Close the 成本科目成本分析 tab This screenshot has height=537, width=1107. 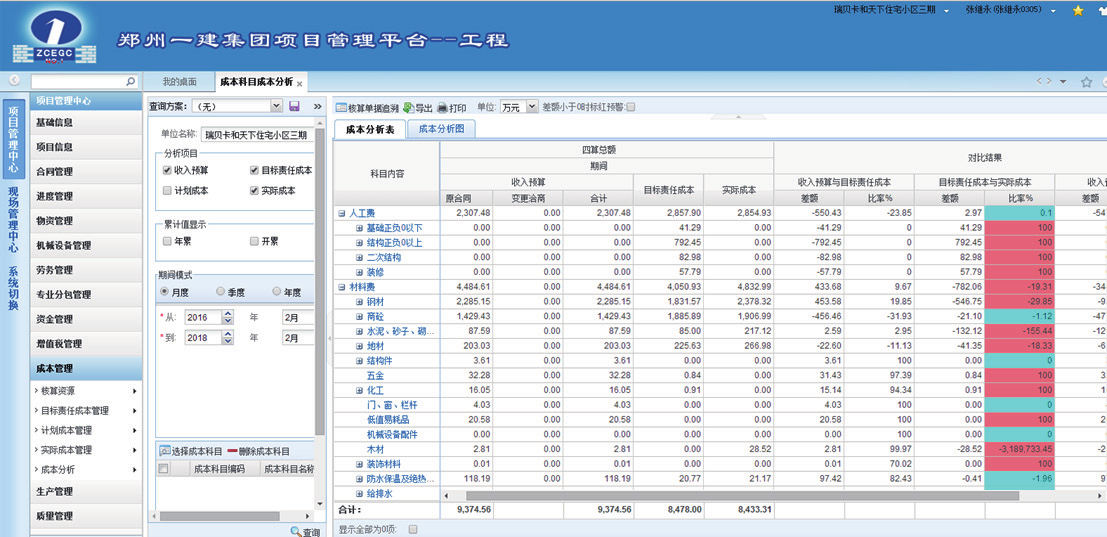tap(300, 83)
